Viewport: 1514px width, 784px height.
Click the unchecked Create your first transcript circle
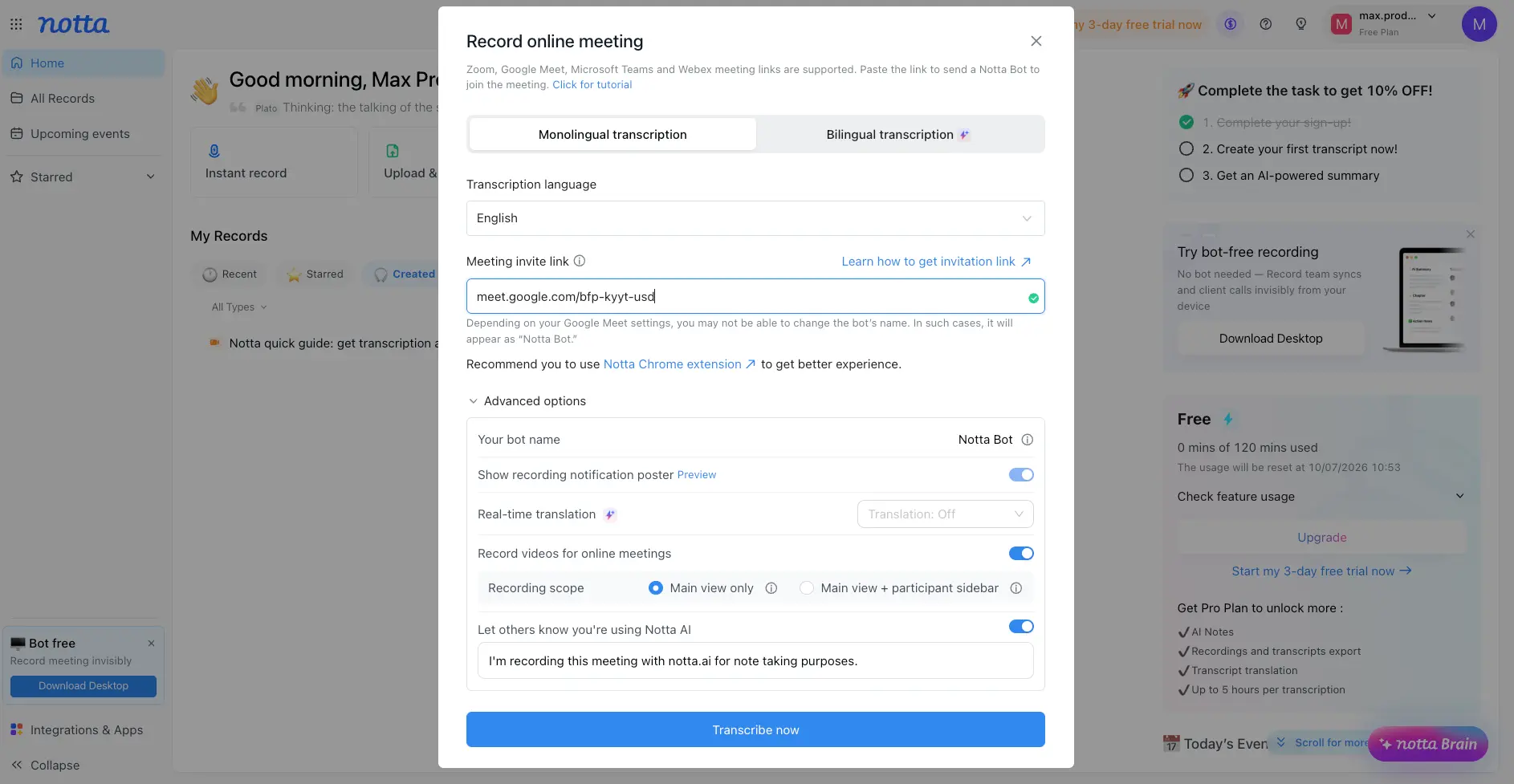click(x=1186, y=148)
